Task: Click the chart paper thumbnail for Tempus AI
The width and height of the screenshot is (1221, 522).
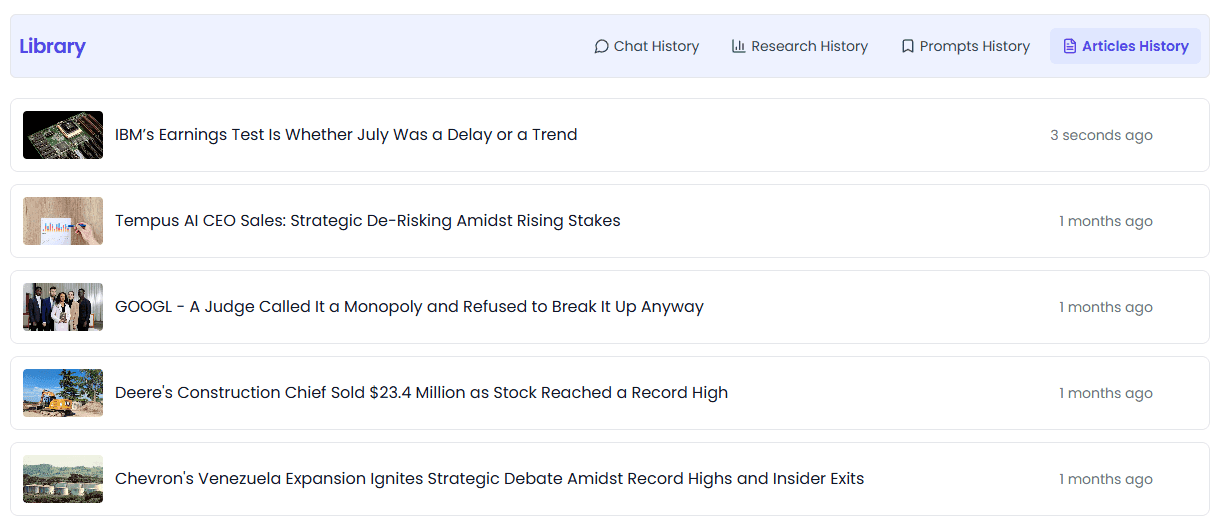Action: 63,221
